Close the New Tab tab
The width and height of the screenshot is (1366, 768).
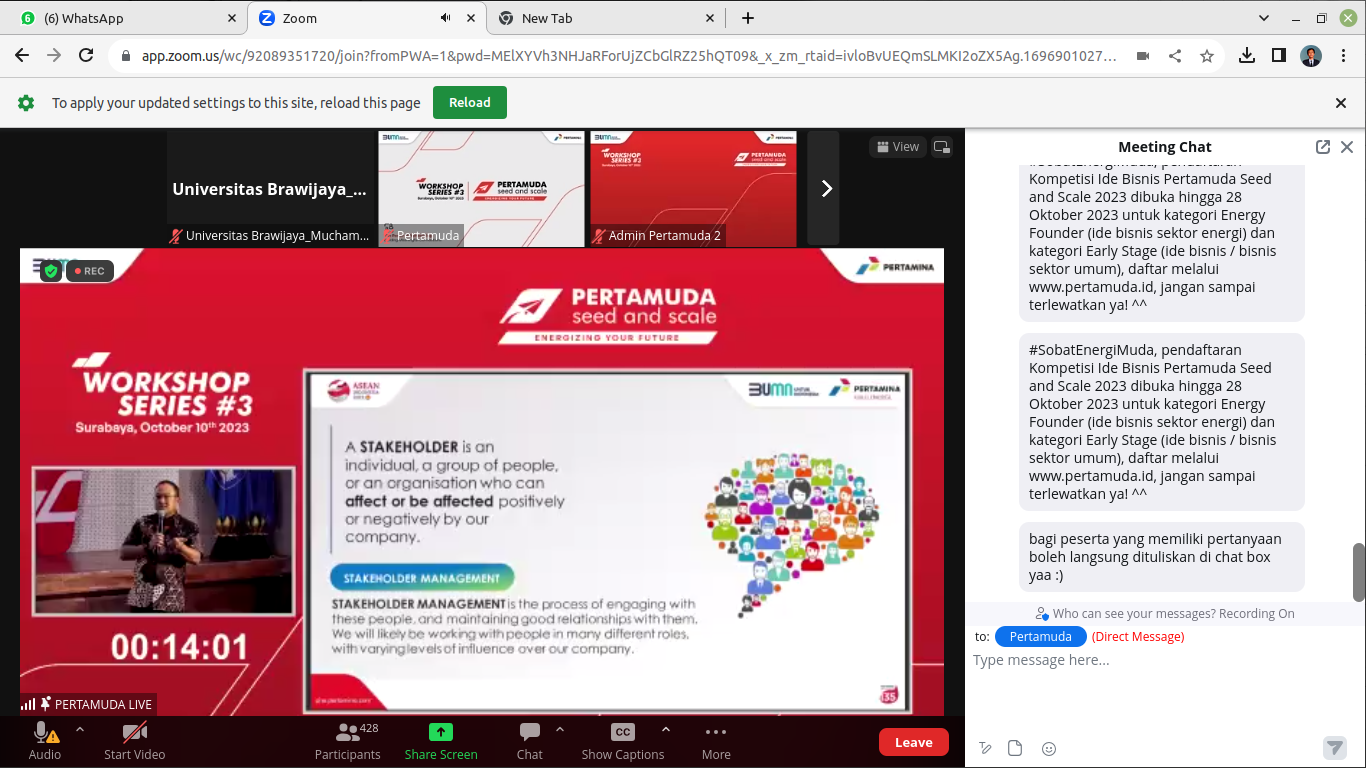pyautogui.click(x=711, y=18)
